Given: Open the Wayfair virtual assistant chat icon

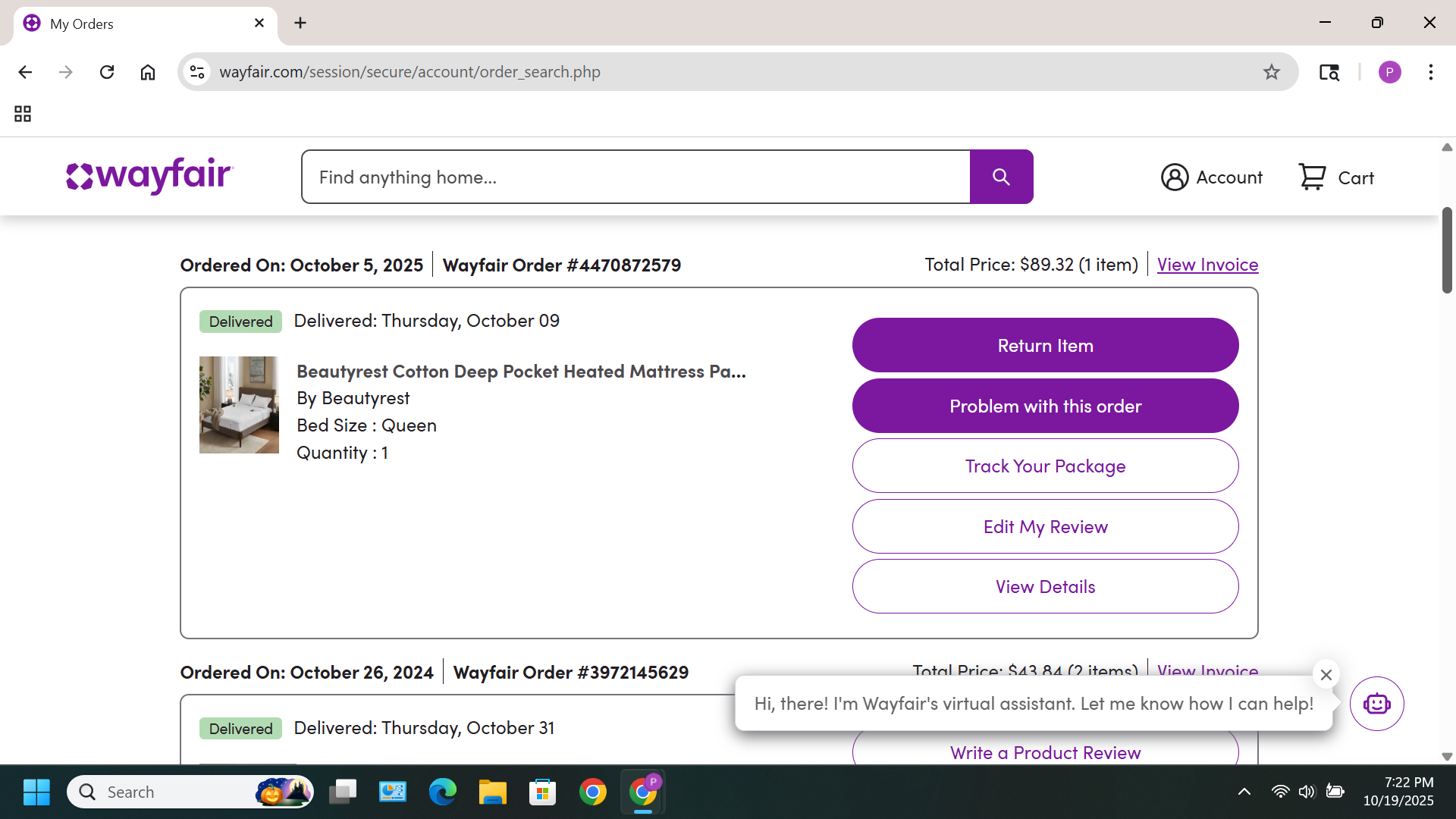Looking at the screenshot, I should (1376, 704).
